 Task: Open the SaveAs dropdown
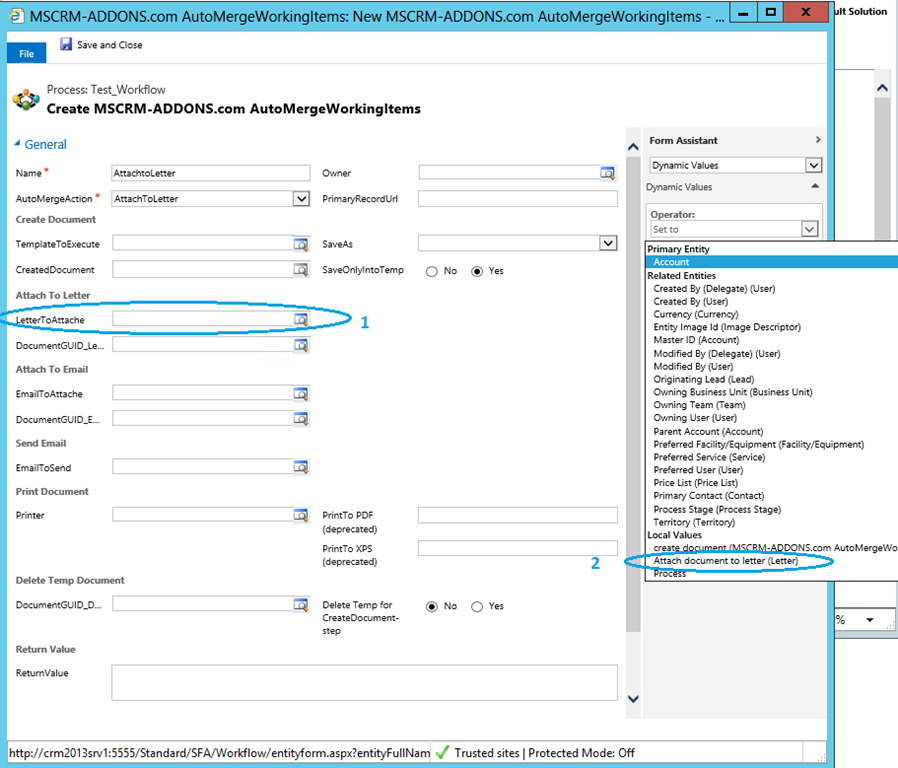[608, 243]
